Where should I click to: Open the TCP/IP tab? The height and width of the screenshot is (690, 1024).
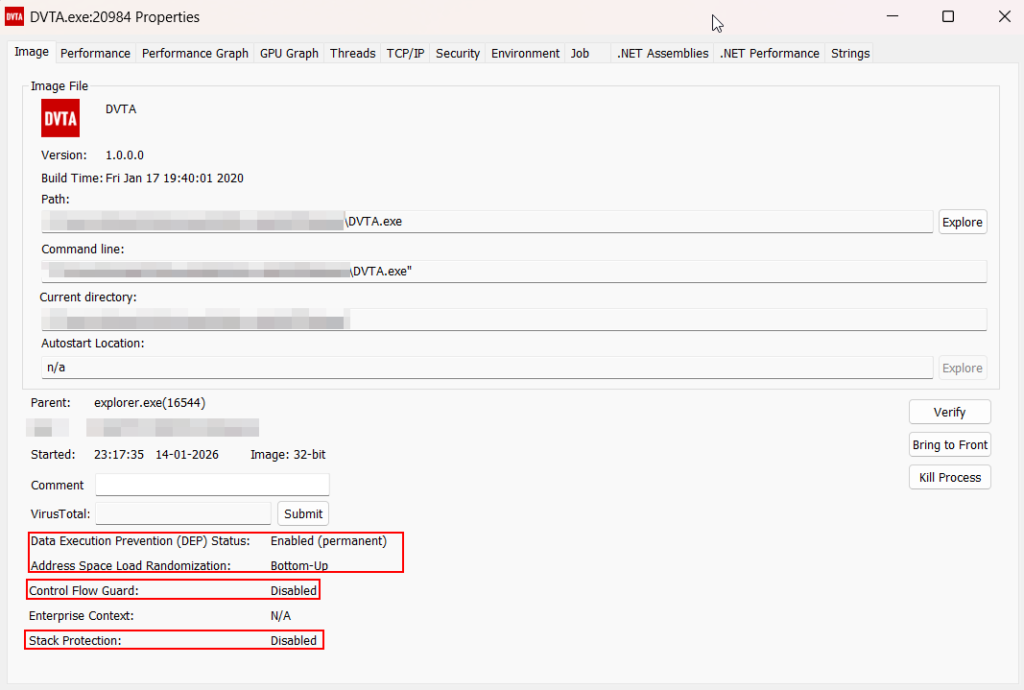[406, 53]
